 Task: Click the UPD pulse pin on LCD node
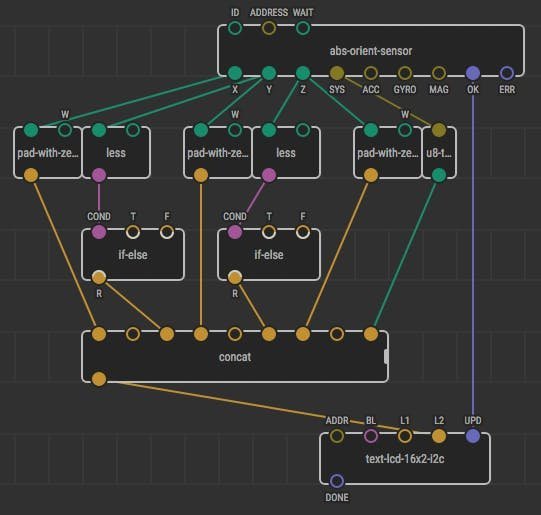473,436
